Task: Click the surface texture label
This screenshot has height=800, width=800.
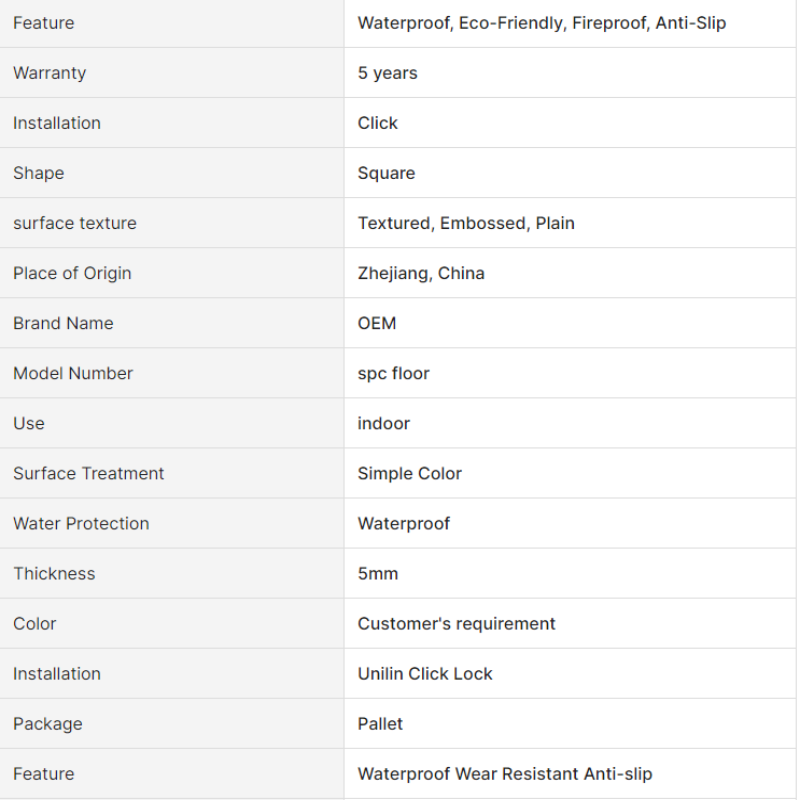Action: [75, 223]
